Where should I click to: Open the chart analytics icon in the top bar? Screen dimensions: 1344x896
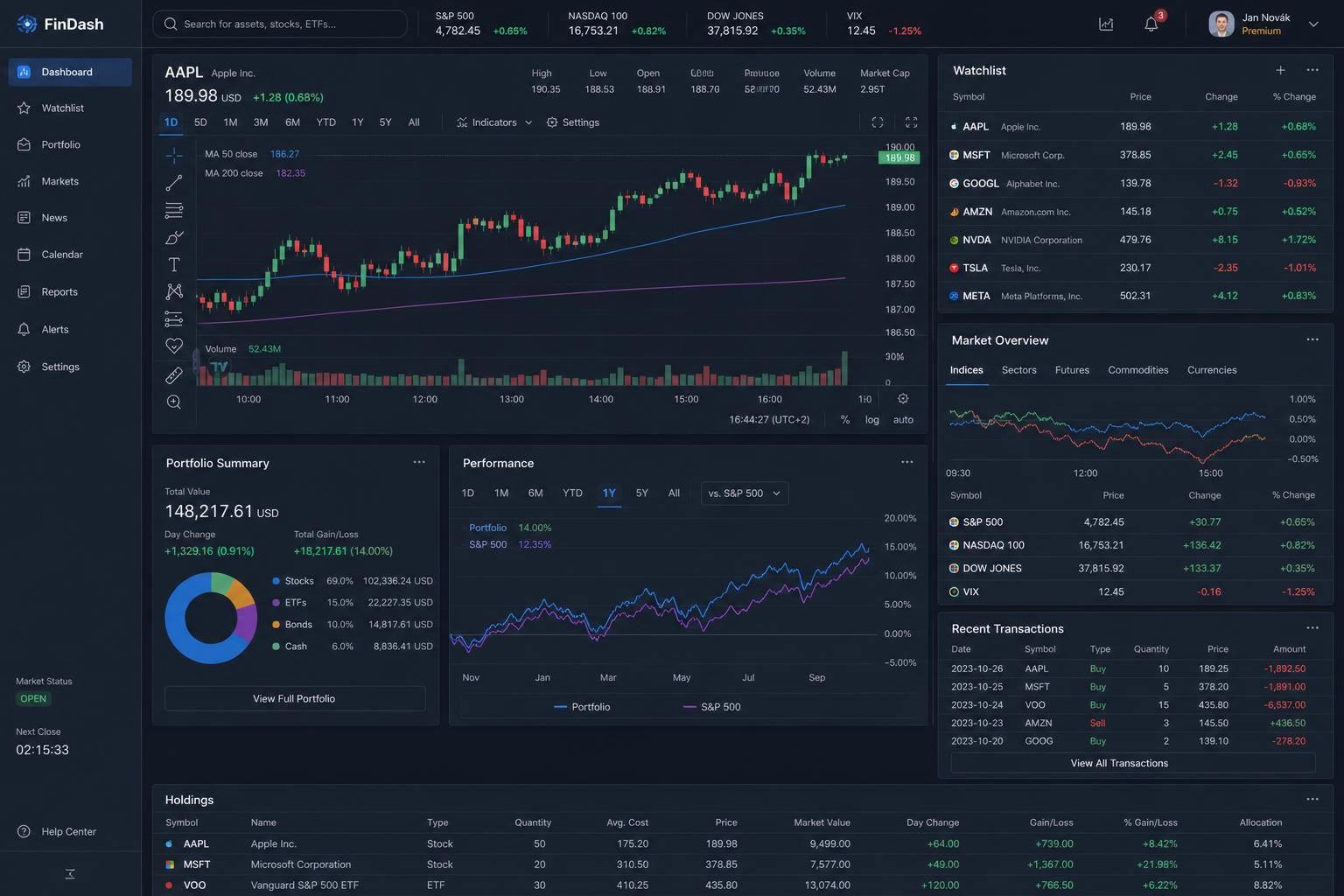click(x=1106, y=24)
